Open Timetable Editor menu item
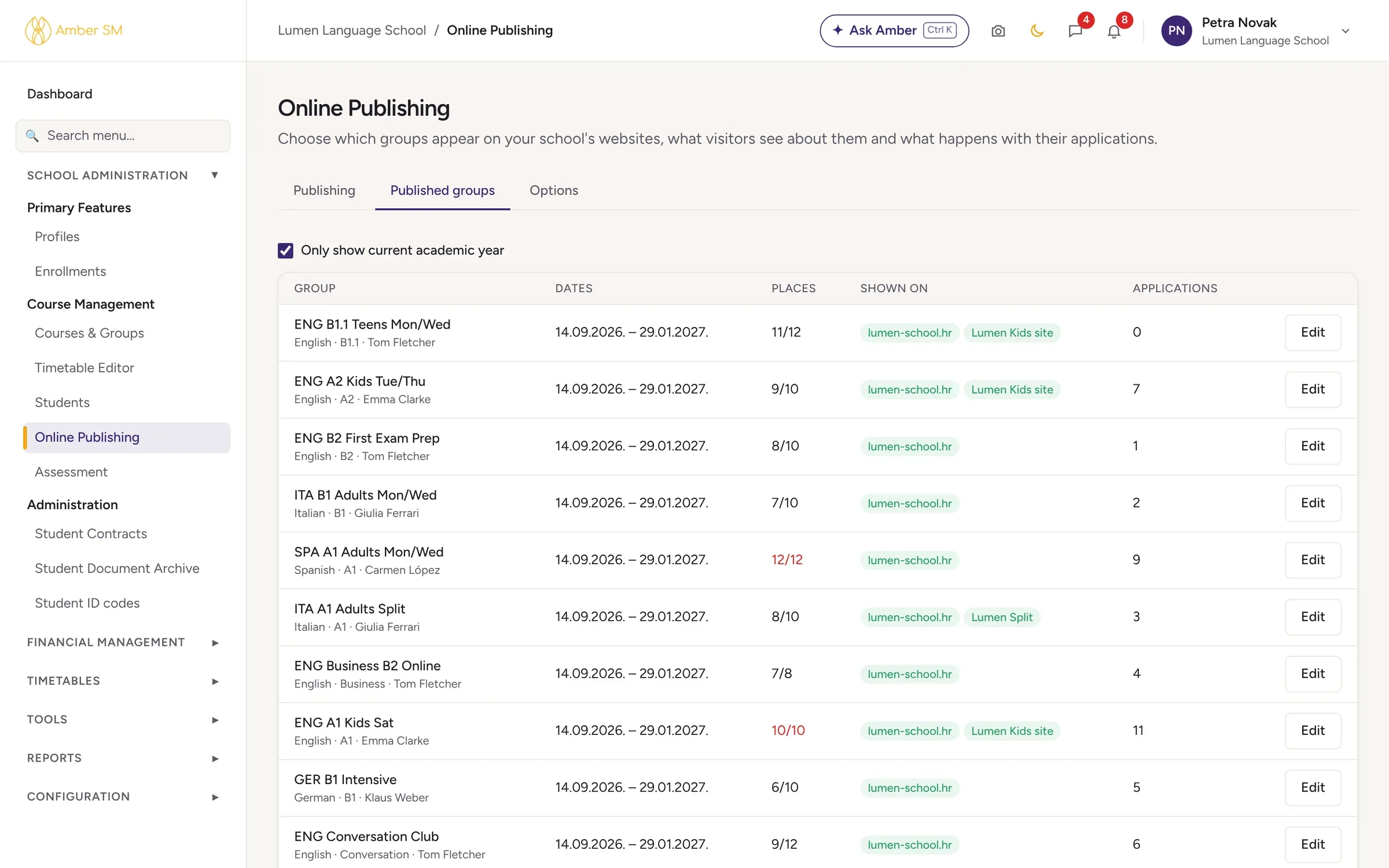This screenshot has height=868, width=1389. click(84, 367)
